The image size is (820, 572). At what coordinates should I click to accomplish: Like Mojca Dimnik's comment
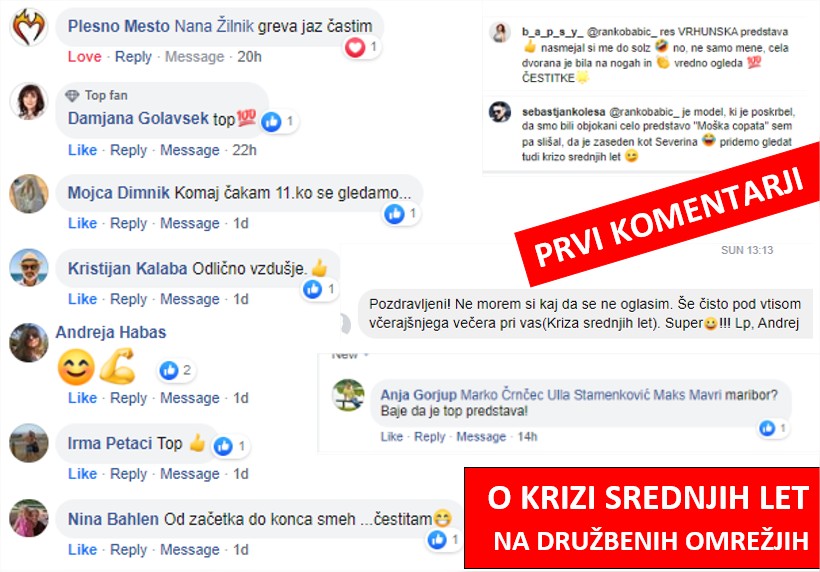[83, 223]
